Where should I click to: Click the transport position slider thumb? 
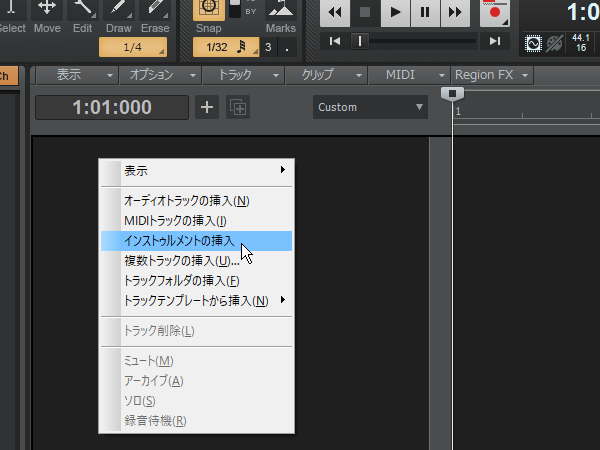(x=360, y=41)
